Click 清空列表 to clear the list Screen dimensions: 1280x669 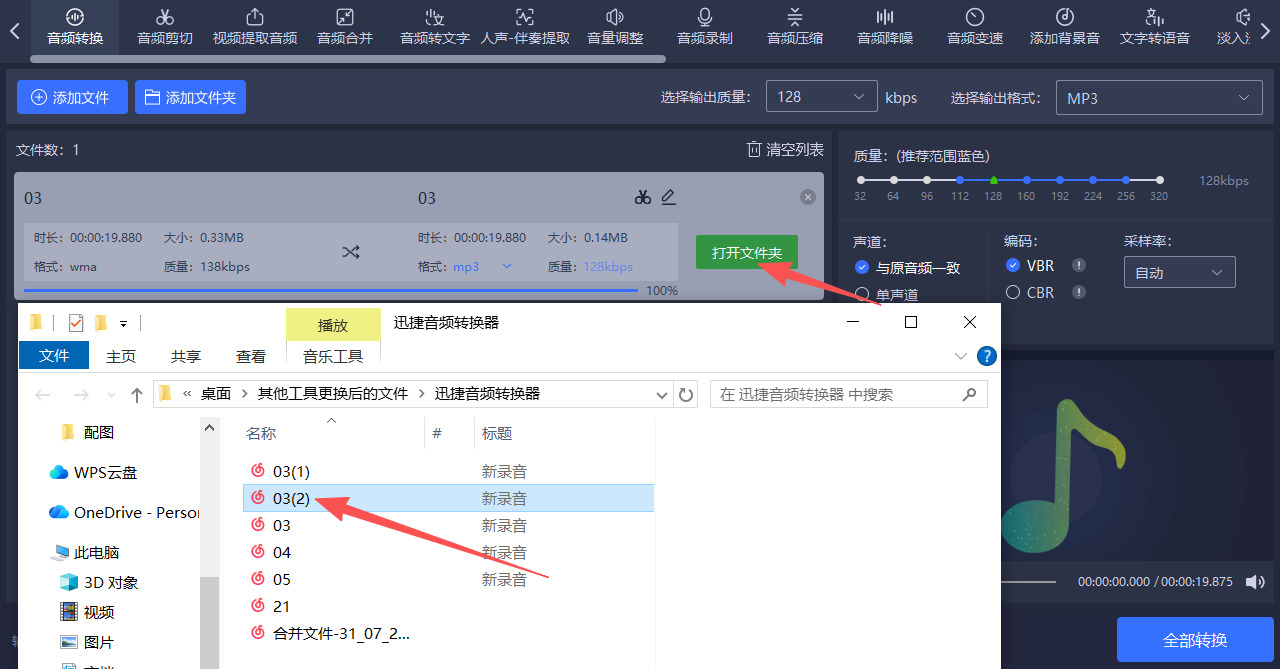[785, 149]
